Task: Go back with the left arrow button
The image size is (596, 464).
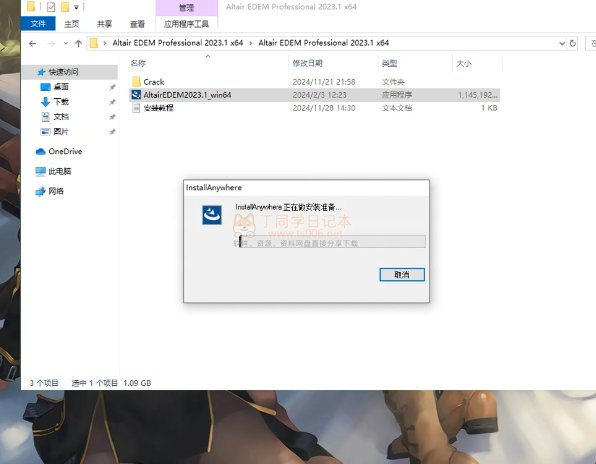Action: pyautogui.click(x=33, y=43)
